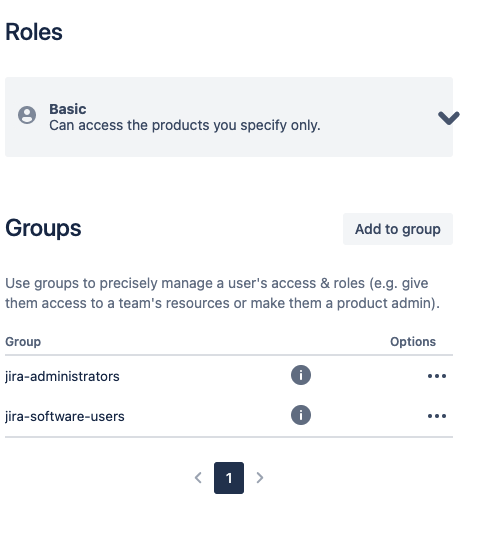Sort by the Group column header
Viewport: 482px width, 533px height.
(23, 342)
